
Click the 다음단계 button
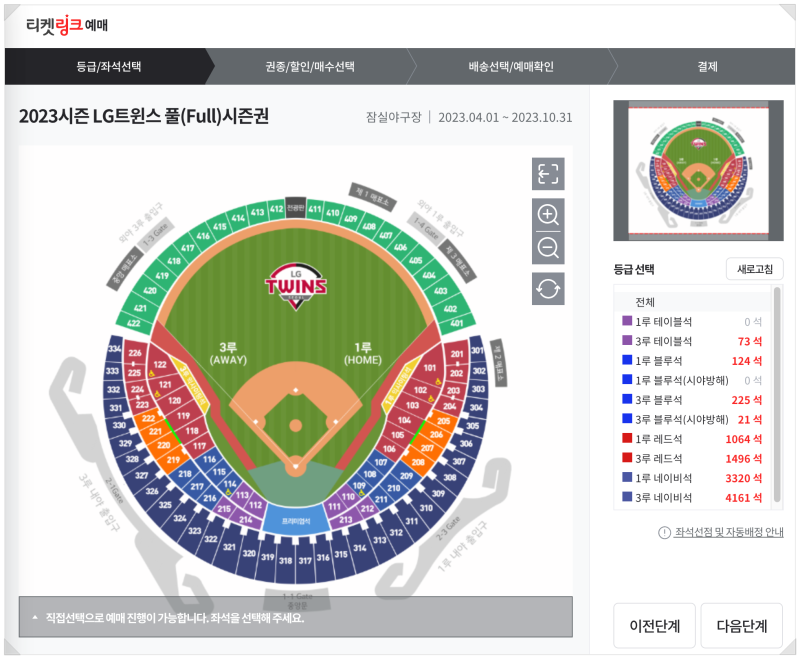tap(741, 625)
